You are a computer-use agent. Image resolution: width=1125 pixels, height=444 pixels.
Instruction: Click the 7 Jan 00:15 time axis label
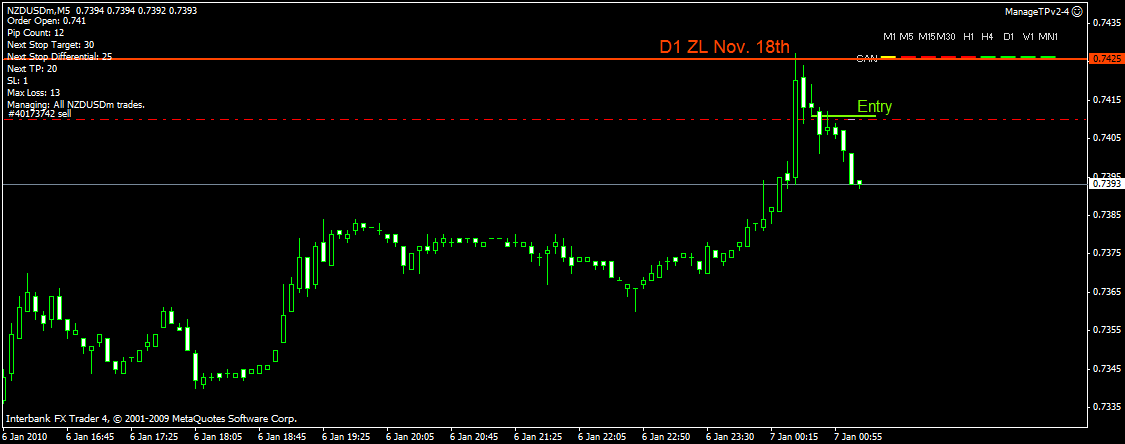tap(795, 435)
